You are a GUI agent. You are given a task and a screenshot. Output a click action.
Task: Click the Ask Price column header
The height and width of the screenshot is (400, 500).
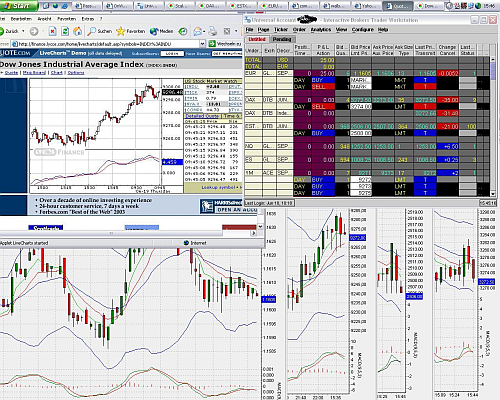pos(383,47)
